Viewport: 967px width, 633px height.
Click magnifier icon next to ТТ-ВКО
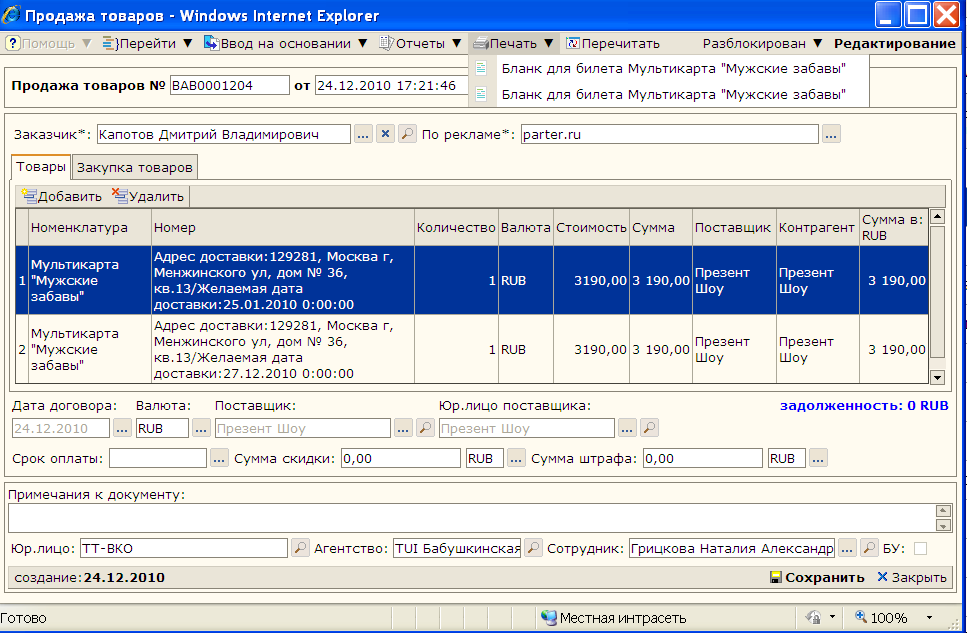(300, 548)
